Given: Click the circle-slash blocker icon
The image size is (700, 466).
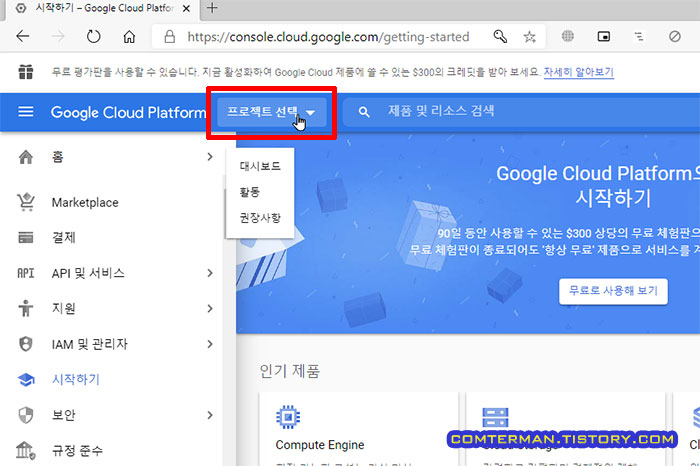Looking at the screenshot, I should pyautogui.click(x=675, y=36).
